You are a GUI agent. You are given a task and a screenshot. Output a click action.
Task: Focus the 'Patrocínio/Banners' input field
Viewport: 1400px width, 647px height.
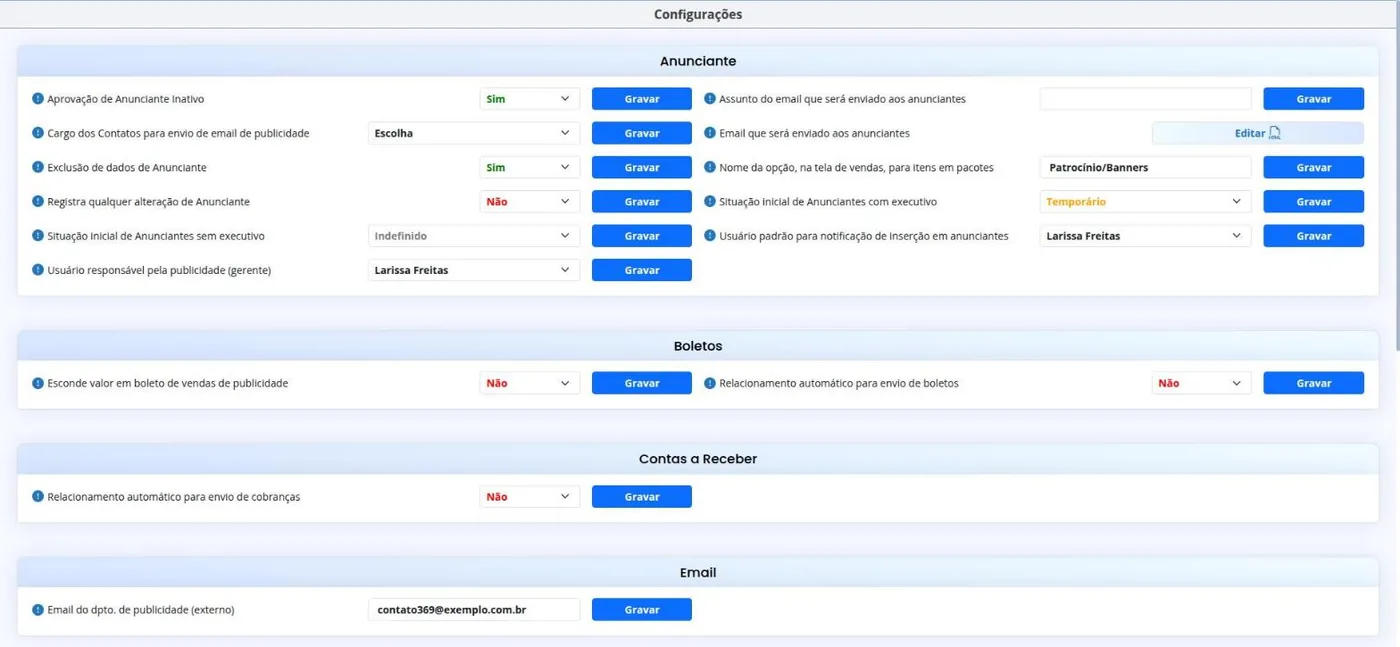(1146, 167)
